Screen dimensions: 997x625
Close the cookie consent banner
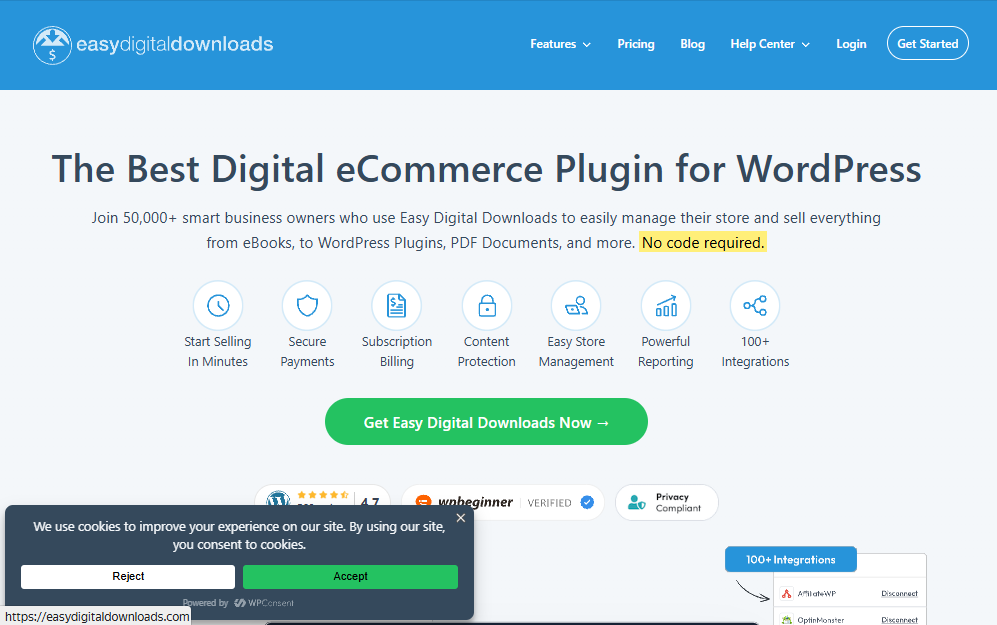click(461, 518)
